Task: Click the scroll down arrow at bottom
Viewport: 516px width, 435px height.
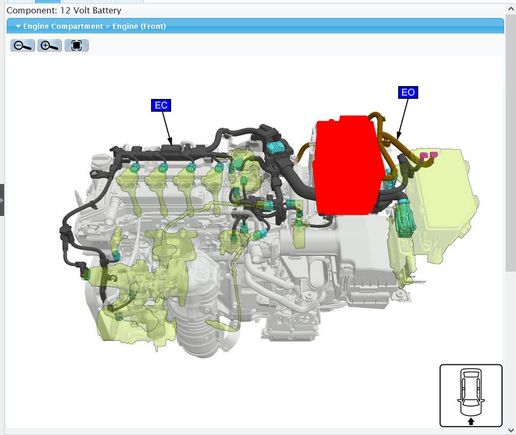Action: [x=511, y=430]
